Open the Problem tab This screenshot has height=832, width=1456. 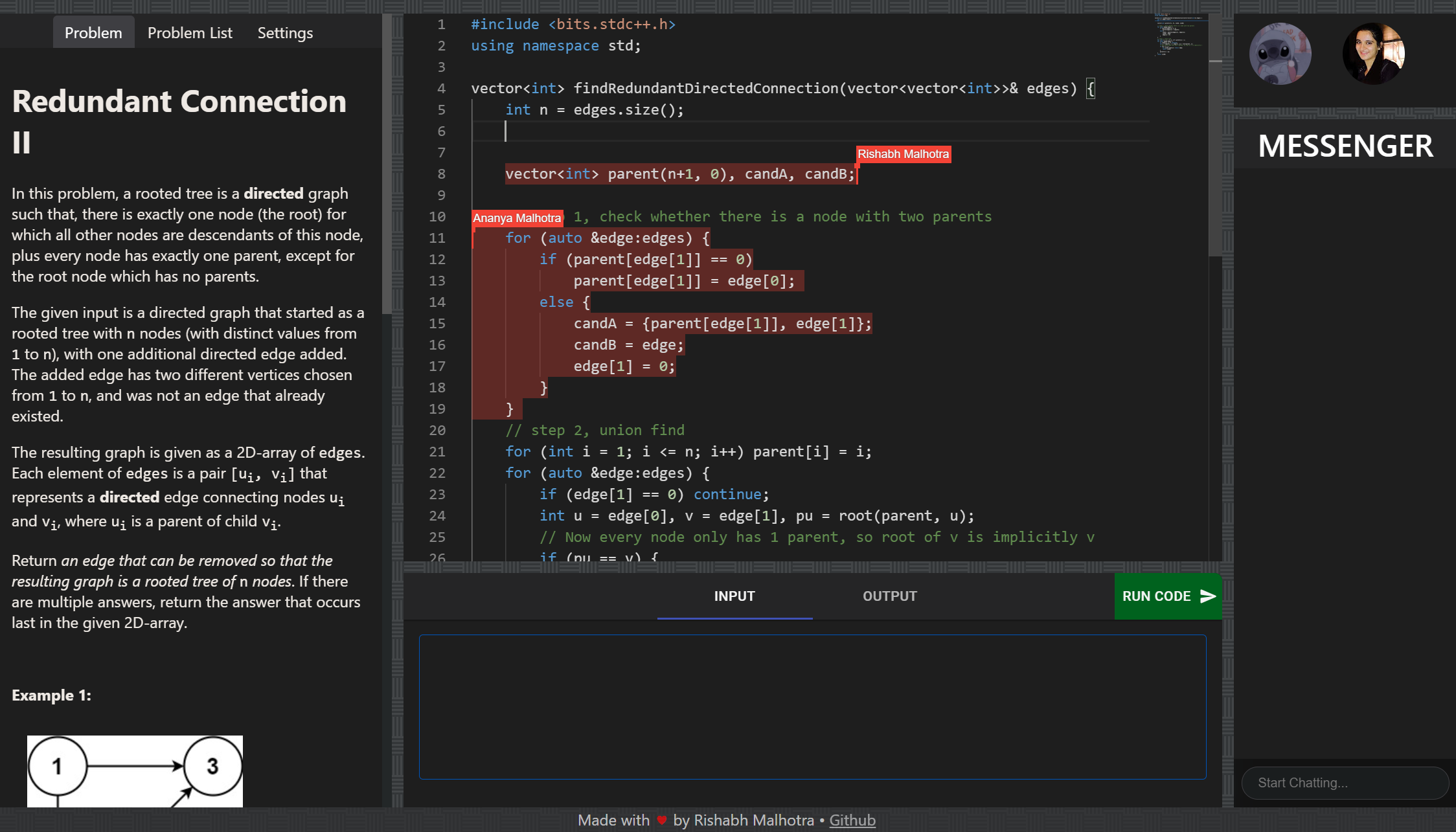coord(93,33)
